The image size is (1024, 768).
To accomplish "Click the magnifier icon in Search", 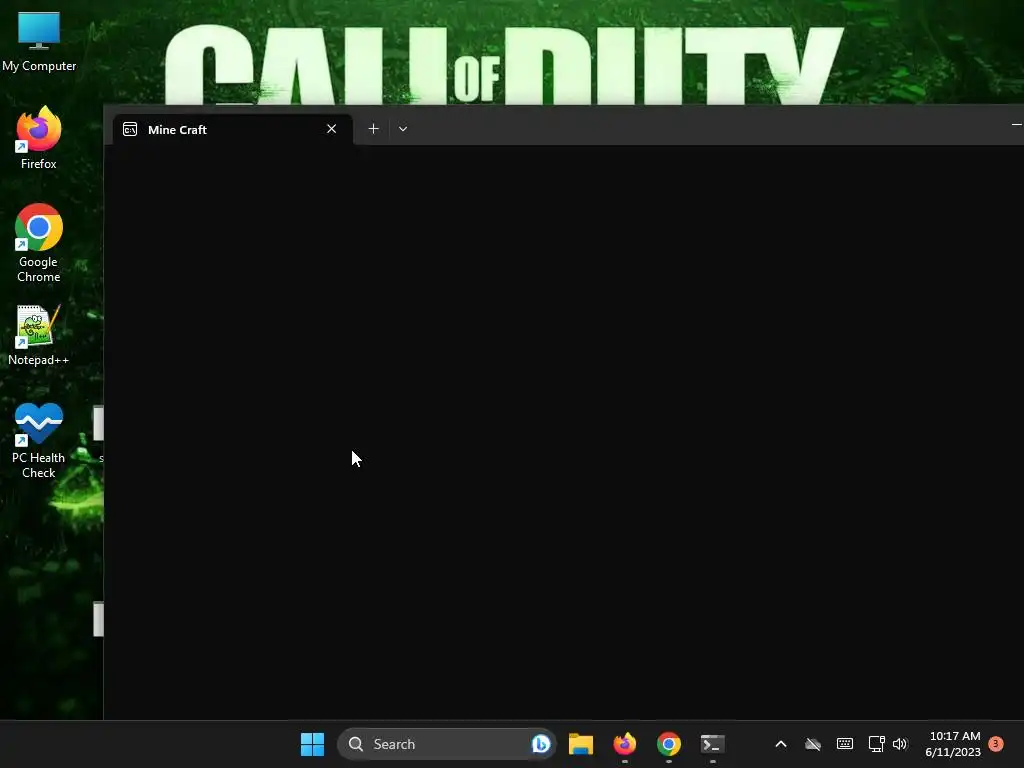I will click(356, 744).
